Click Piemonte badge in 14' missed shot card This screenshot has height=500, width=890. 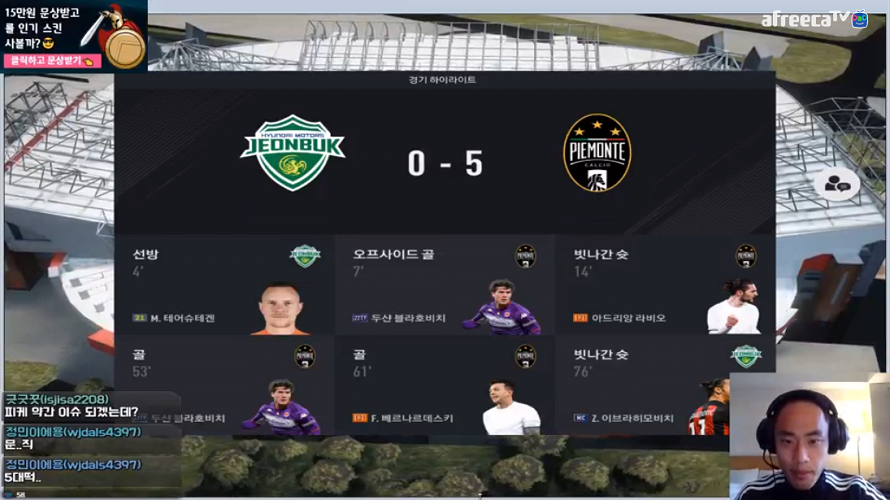click(x=745, y=256)
